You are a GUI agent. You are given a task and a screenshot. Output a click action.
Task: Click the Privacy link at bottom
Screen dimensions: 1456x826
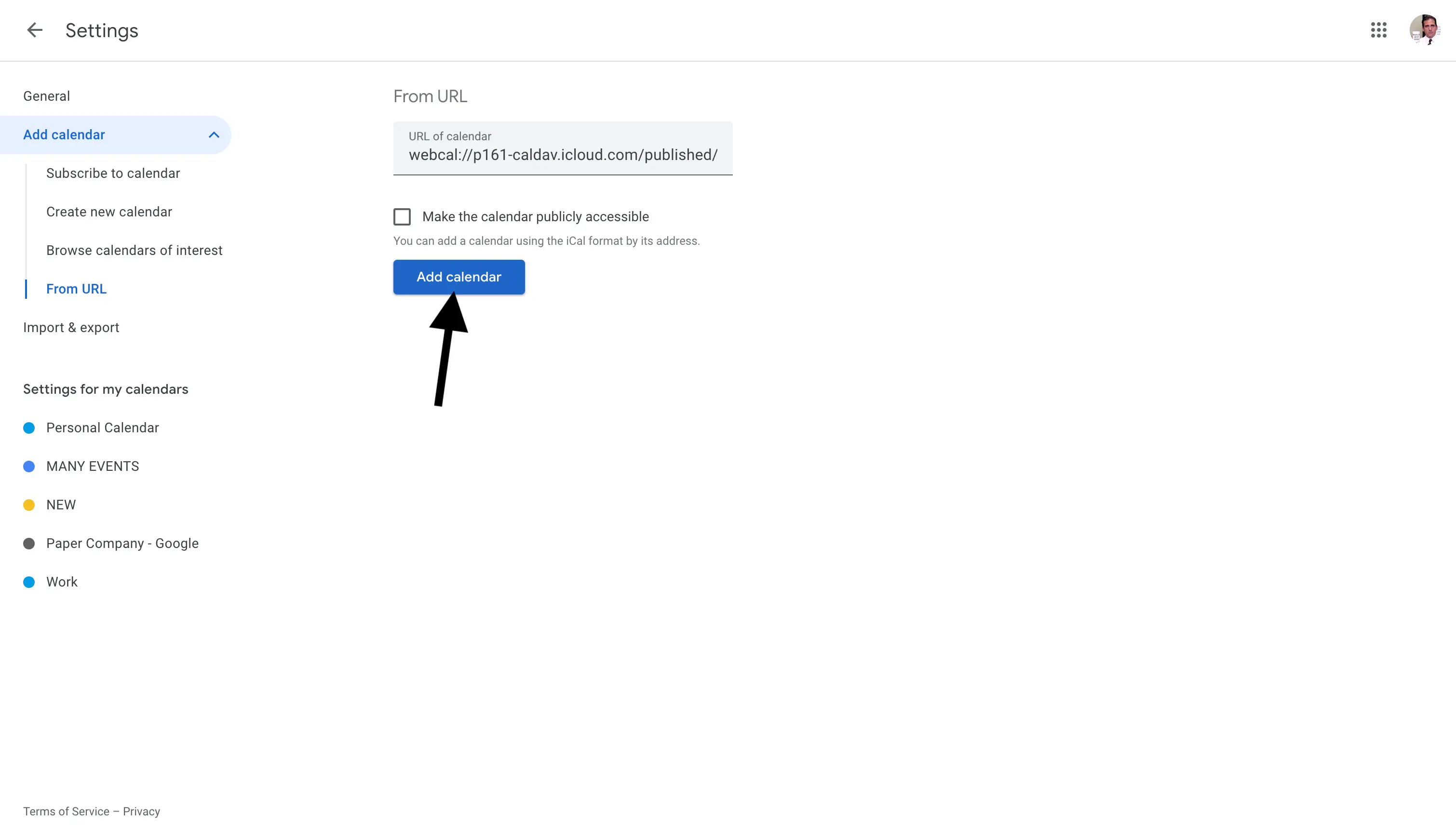[141, 811]
